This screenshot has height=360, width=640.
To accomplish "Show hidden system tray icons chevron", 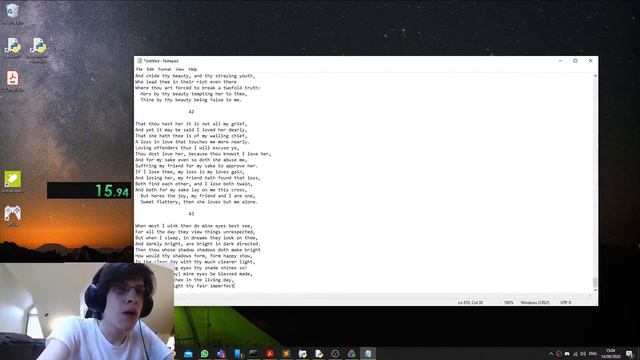I will 550,354.
